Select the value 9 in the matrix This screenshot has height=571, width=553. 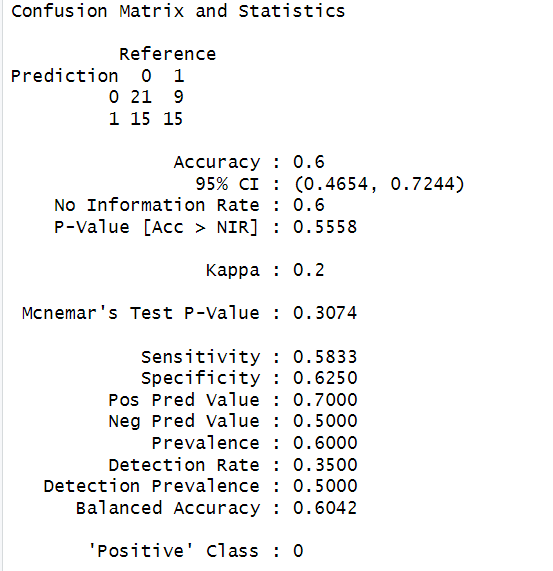(178, 97)
